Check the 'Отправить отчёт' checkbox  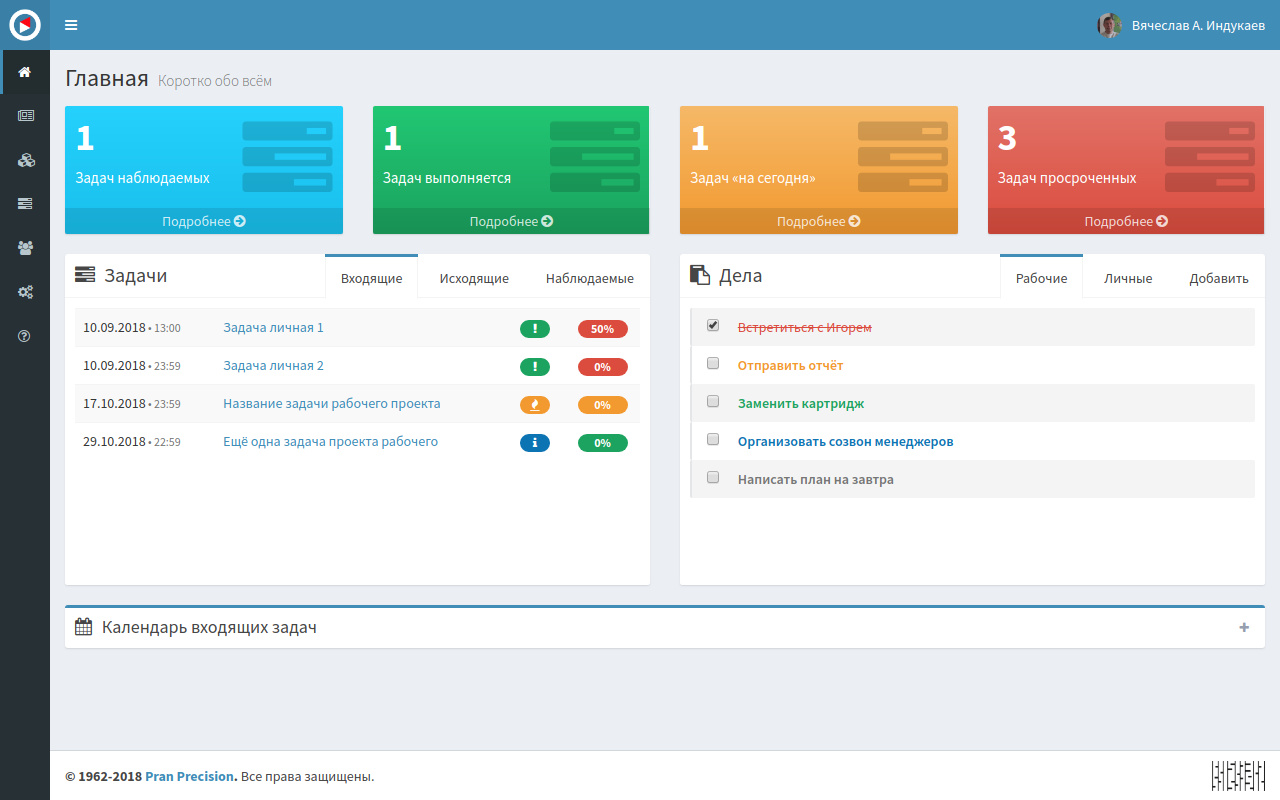(713, 364)
